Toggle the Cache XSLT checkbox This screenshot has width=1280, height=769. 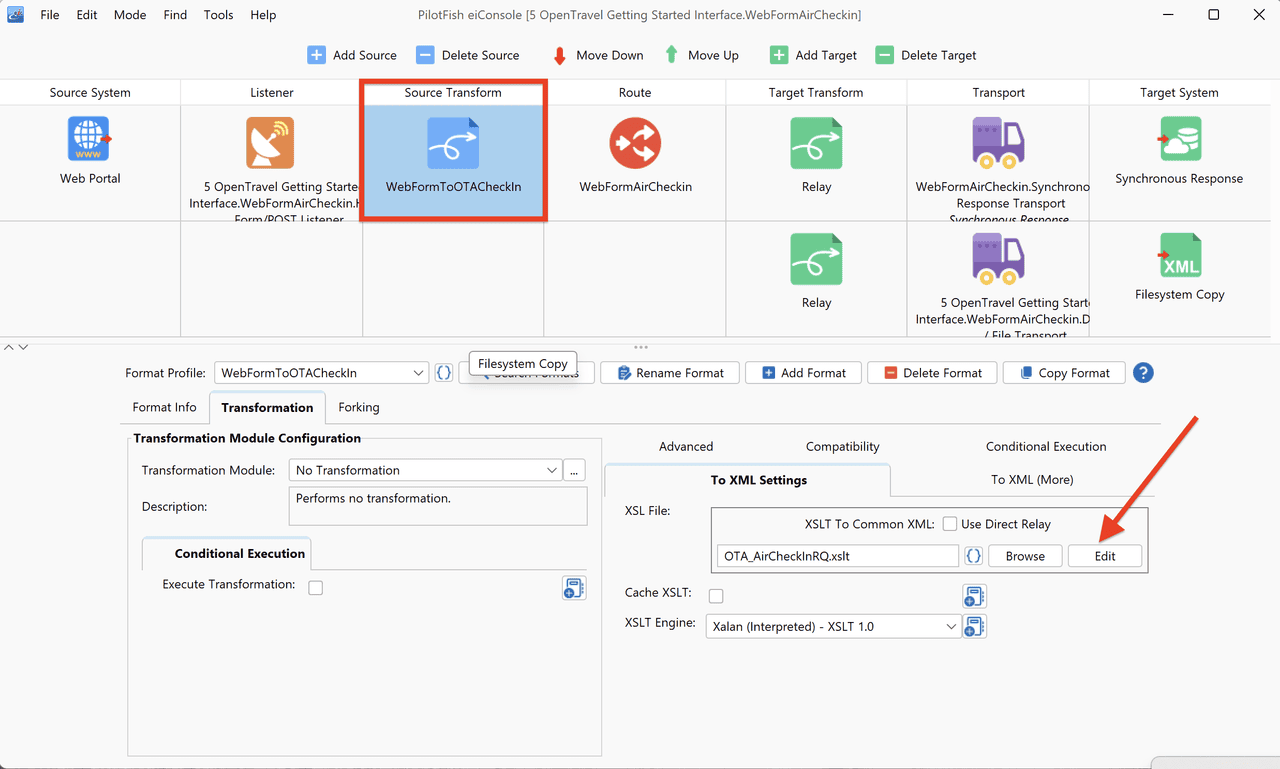point(716,596)
